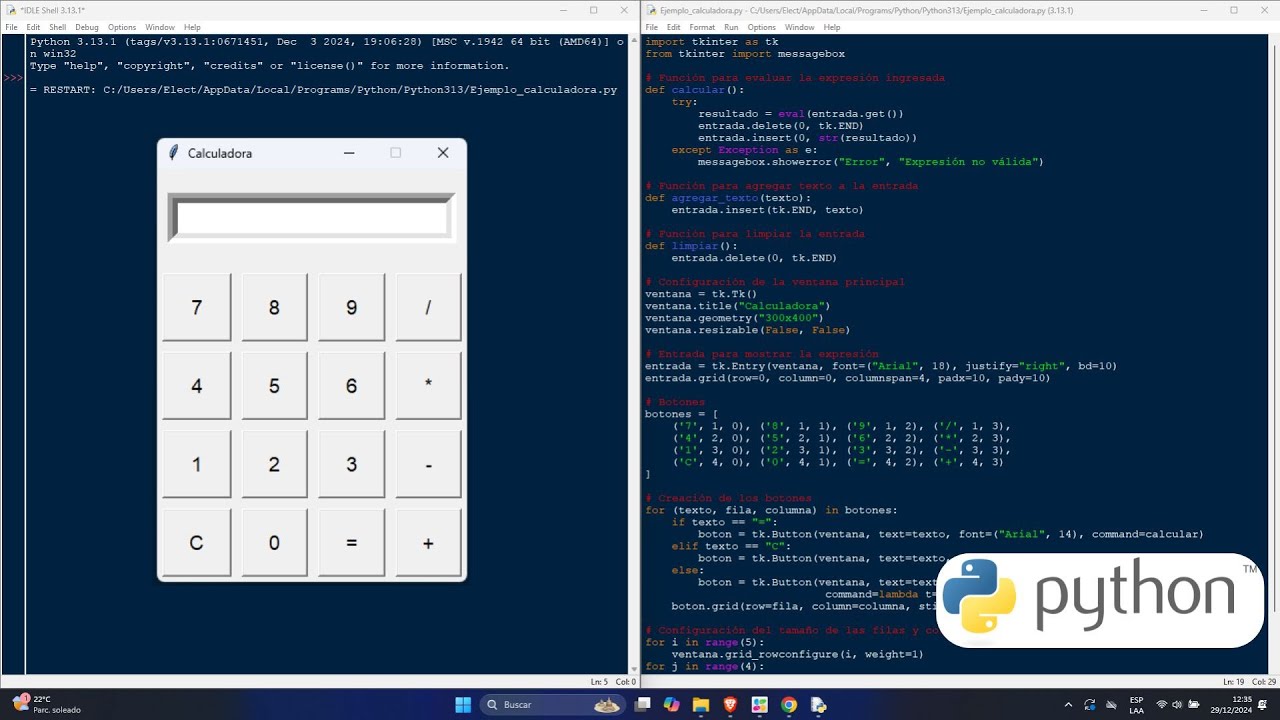Image resolution: width=1280 pixels, height=720 pixels.
Task: Click the 8 button in Calculadora
Action: click(x=274, y=307)
